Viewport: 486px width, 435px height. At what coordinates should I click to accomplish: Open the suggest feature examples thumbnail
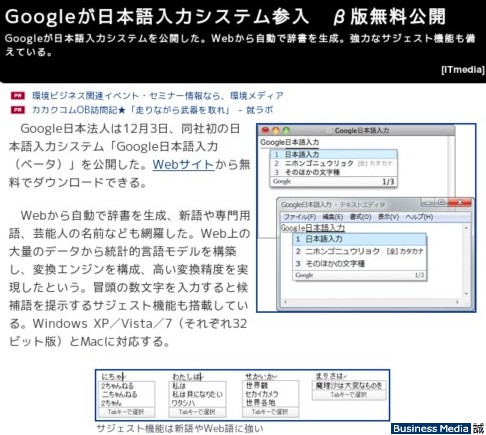click(242, 395)
